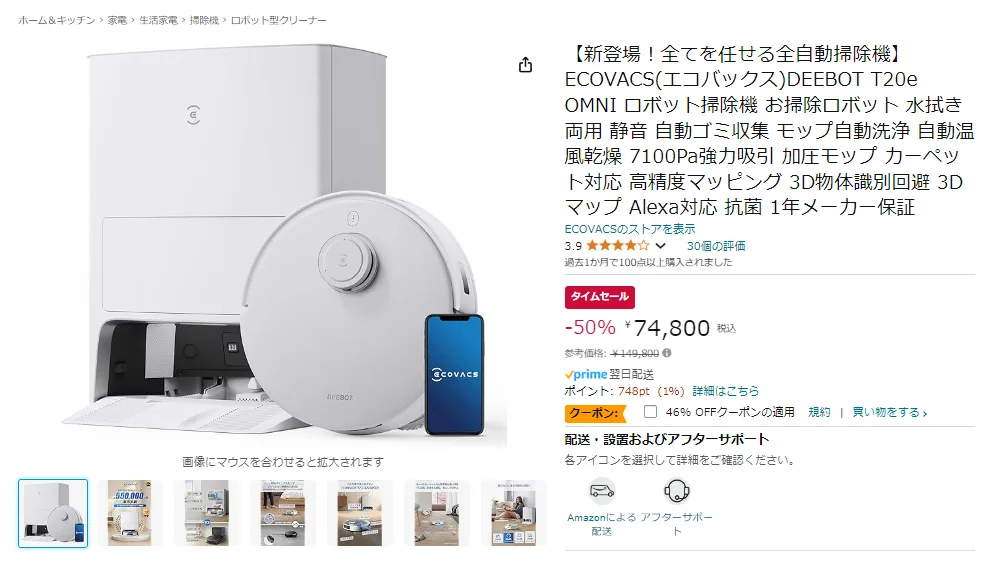Click the red タイムセール badge

[x=600, y=297]
